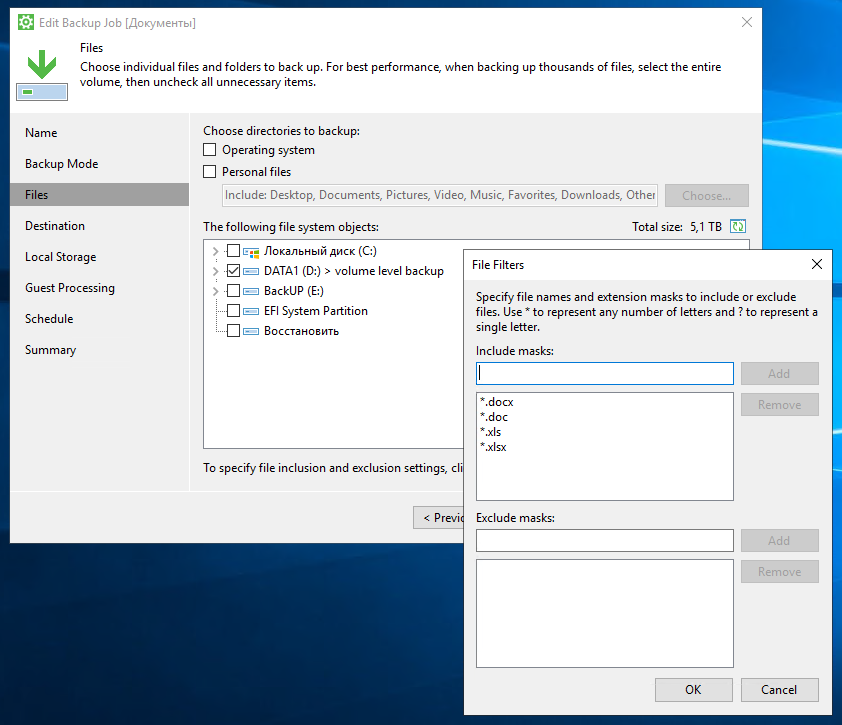
Task: Refresh the total size calculation icon
Action: coord(738,227)
